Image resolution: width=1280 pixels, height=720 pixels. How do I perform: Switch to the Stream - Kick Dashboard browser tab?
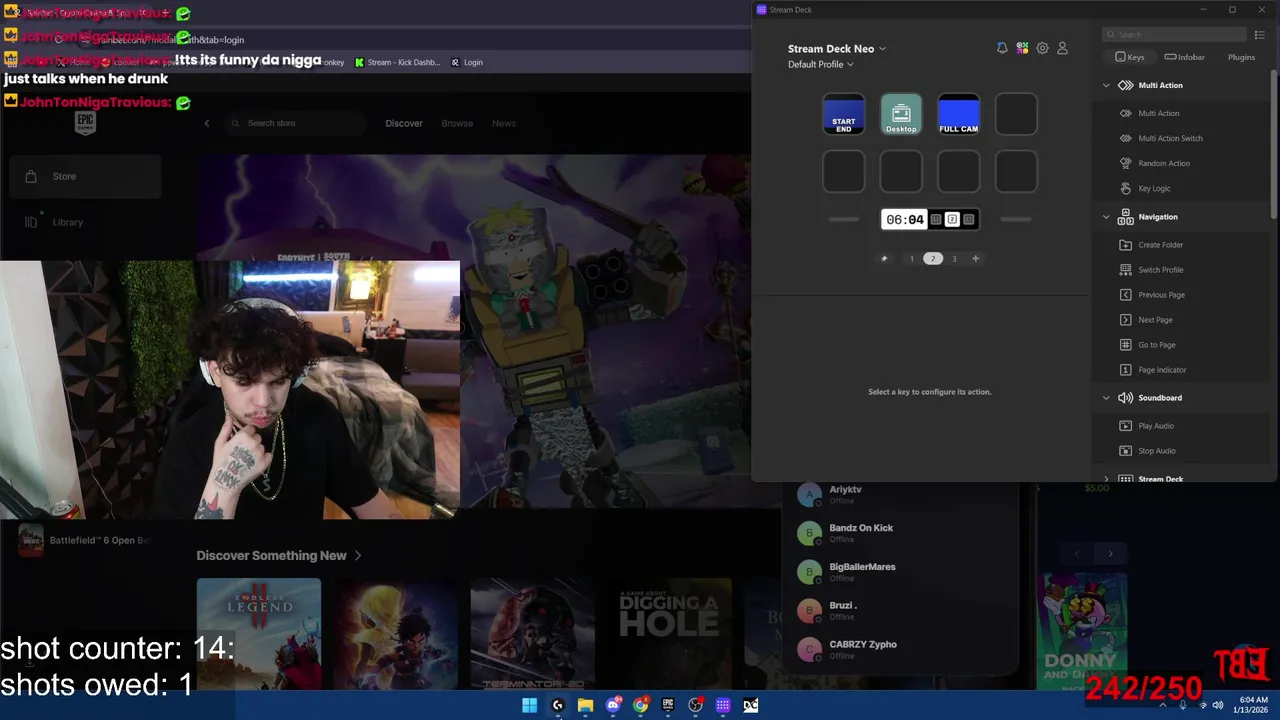click(397, 62)
